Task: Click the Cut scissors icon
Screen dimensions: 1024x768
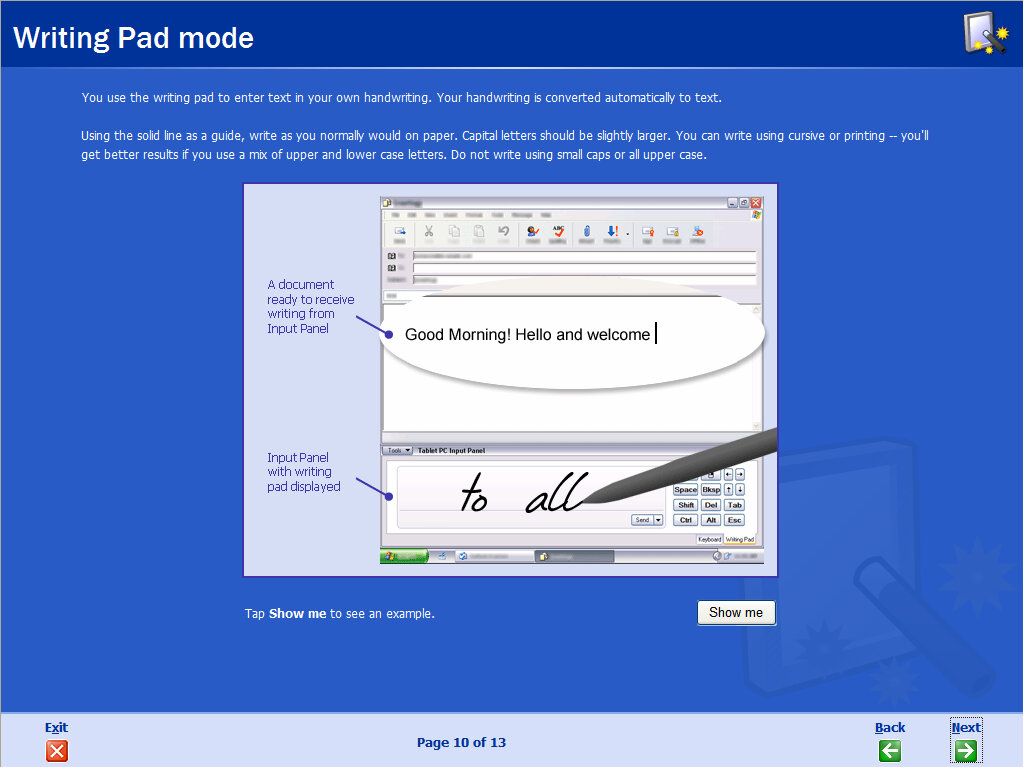Action: 429,231
